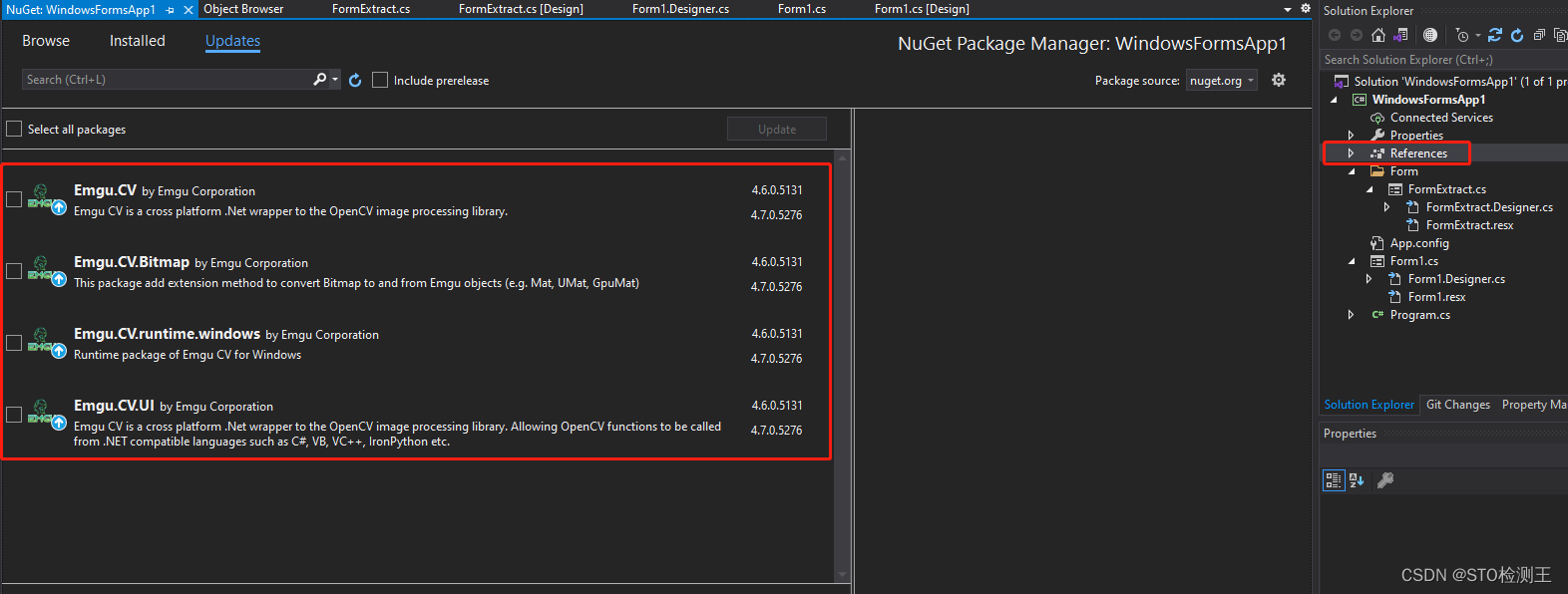Toggle the file nesting globe filter icon
Viewport: 1568px width, 594px height.
pos(1430,35)
